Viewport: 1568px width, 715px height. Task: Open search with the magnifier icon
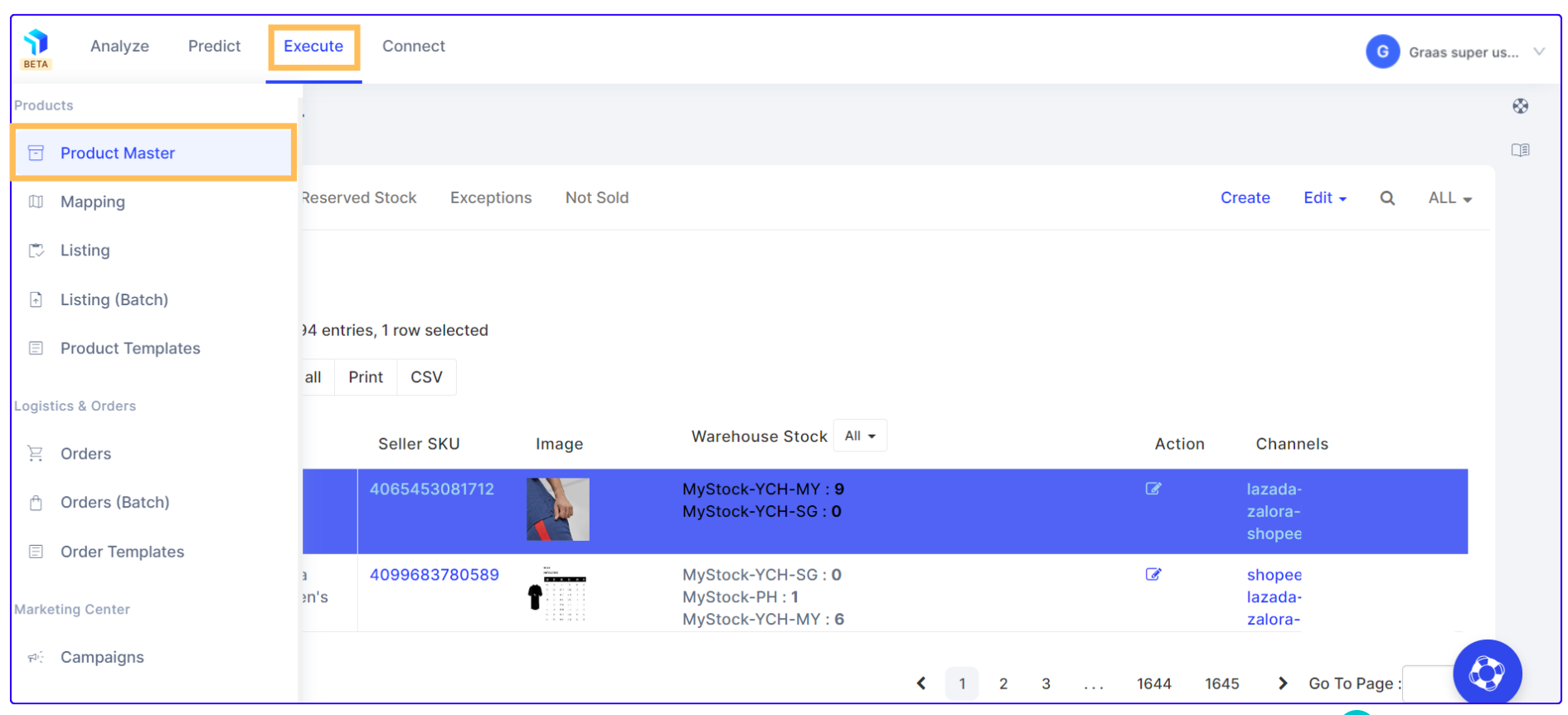tap(1387, 198)
